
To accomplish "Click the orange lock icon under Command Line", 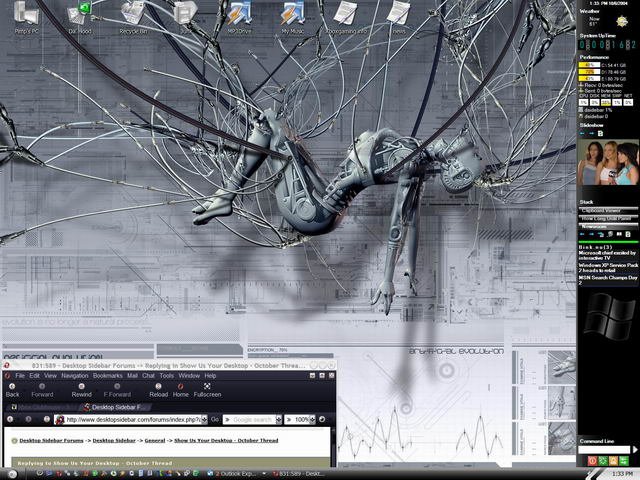I will click(613, 461).
